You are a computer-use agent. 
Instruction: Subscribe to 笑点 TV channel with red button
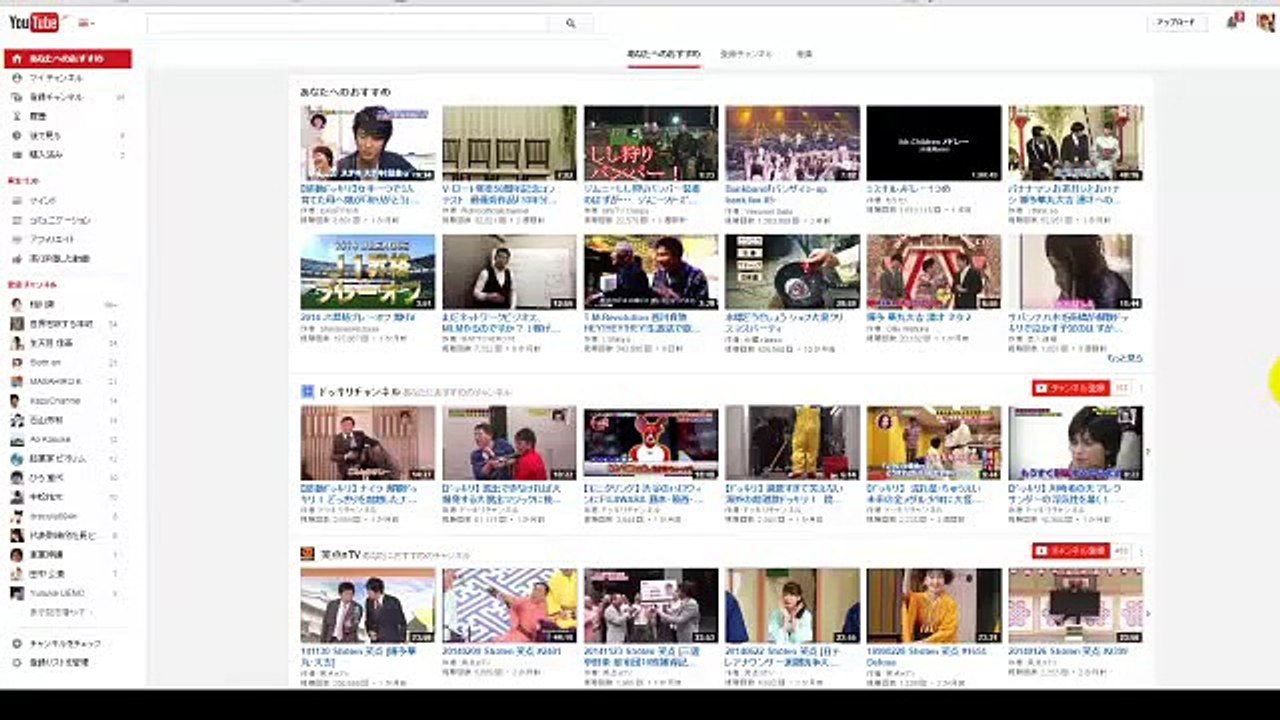1071,551
